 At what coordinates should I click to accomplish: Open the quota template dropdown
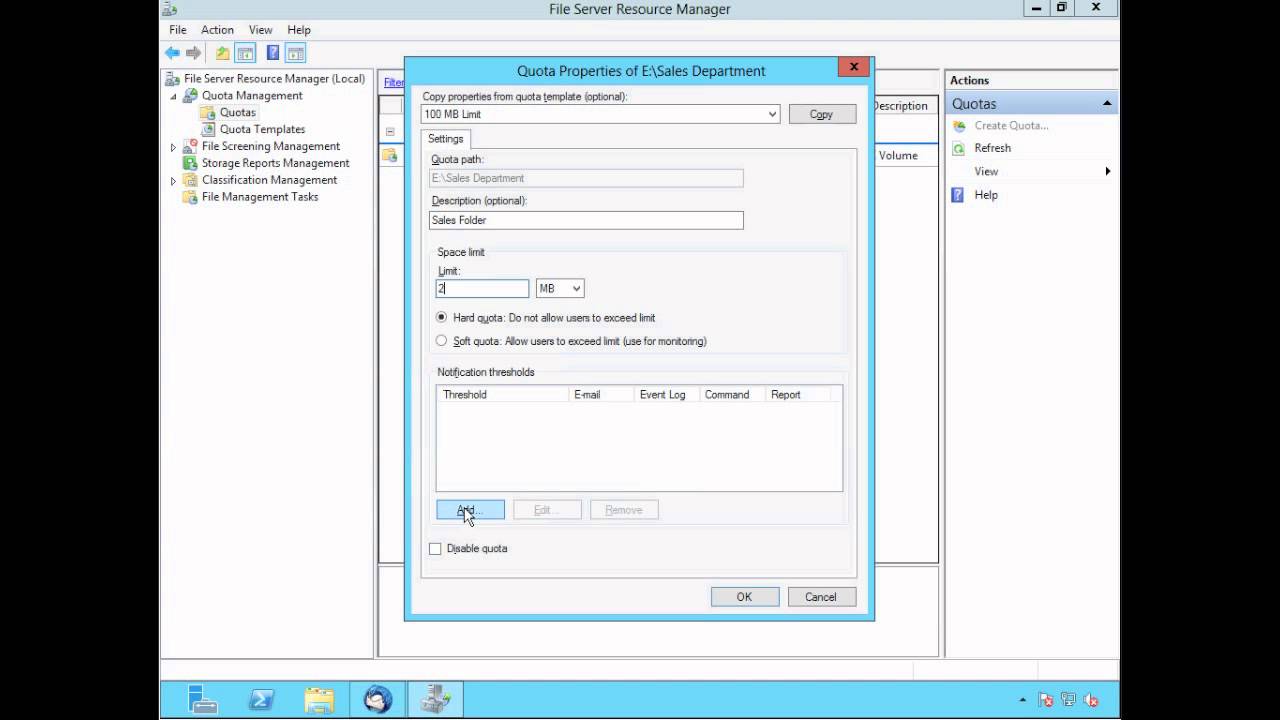(x=772, y=114)
